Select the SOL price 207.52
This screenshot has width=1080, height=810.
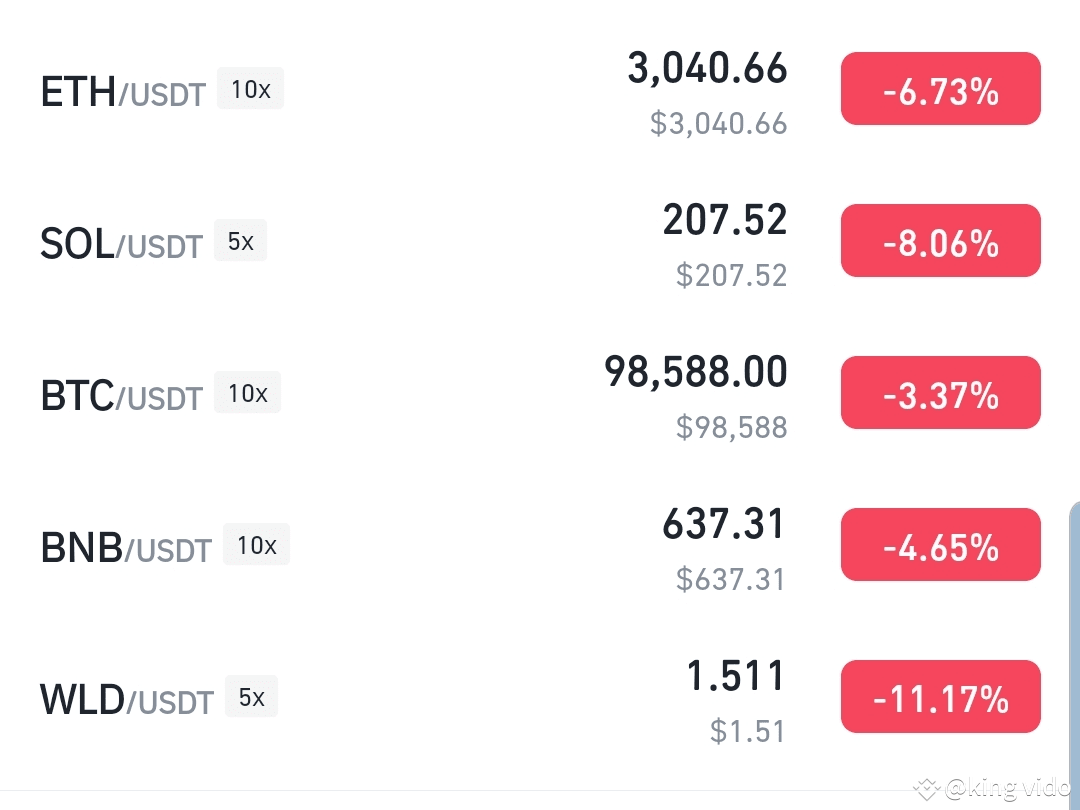[725, 220]
